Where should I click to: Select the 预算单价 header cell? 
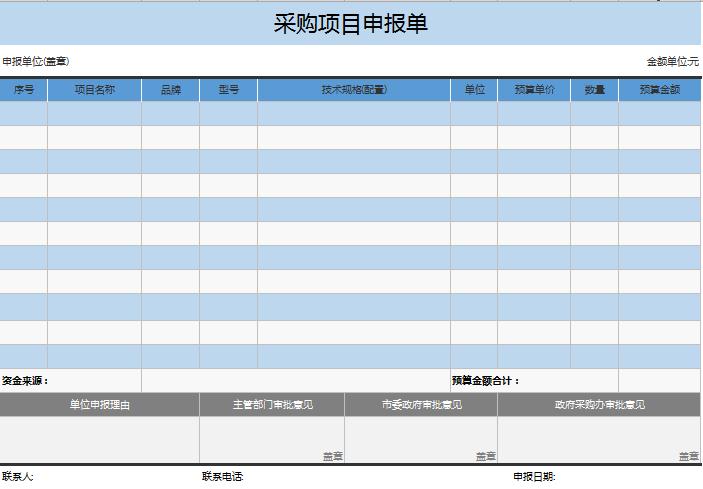[534, 90]
